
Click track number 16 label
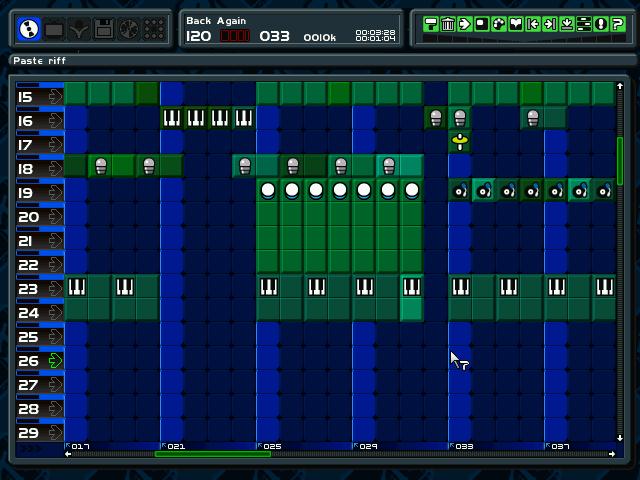(27, 121)
